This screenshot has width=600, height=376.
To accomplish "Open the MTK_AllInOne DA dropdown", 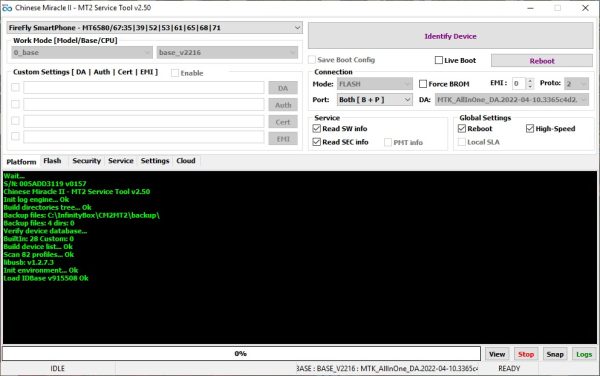I will point(512,100).
